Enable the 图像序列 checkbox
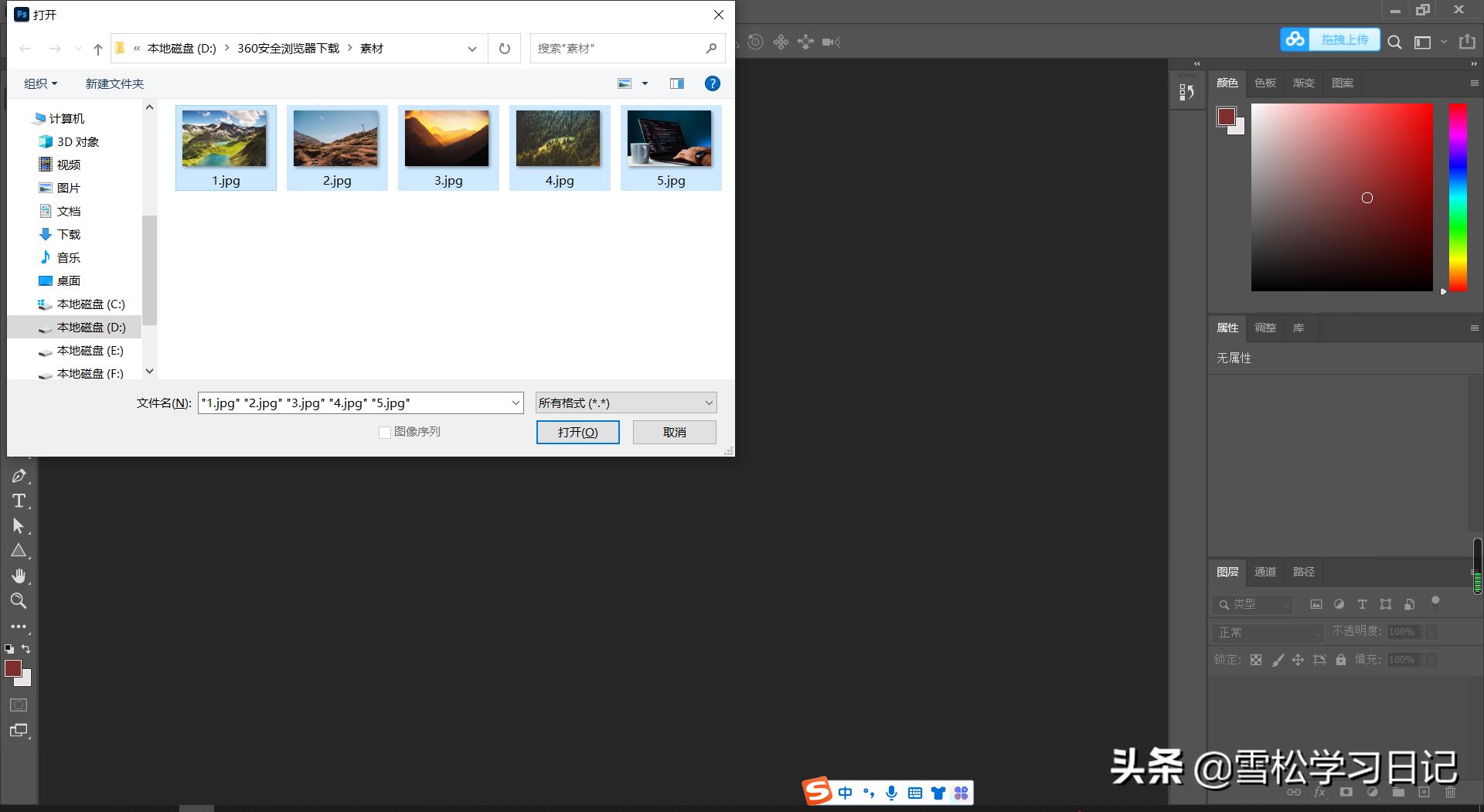The width and height of the screenshot is (1484, 812). click(x=384, y=432)
